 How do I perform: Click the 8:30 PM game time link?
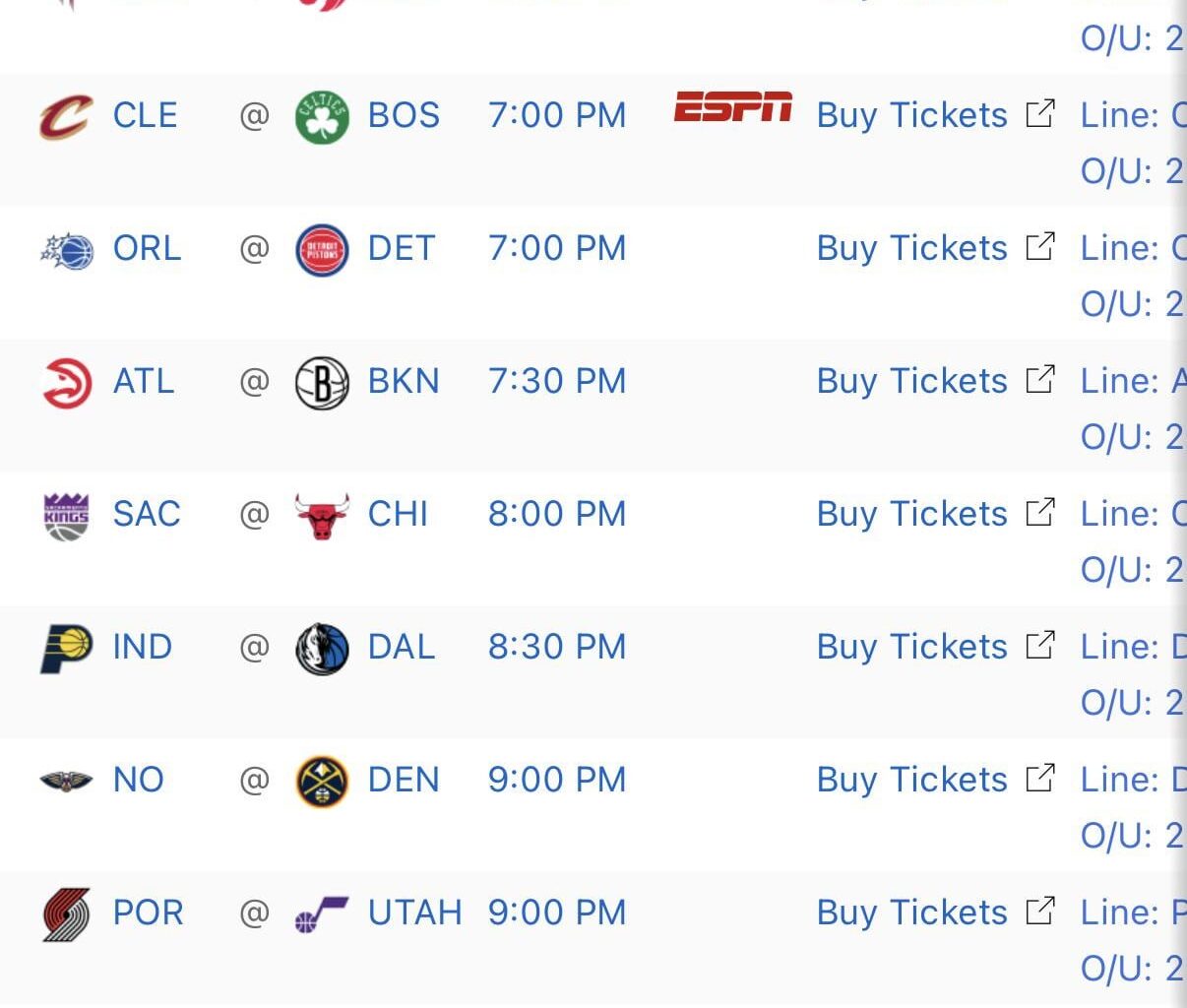tap(557, 647)
